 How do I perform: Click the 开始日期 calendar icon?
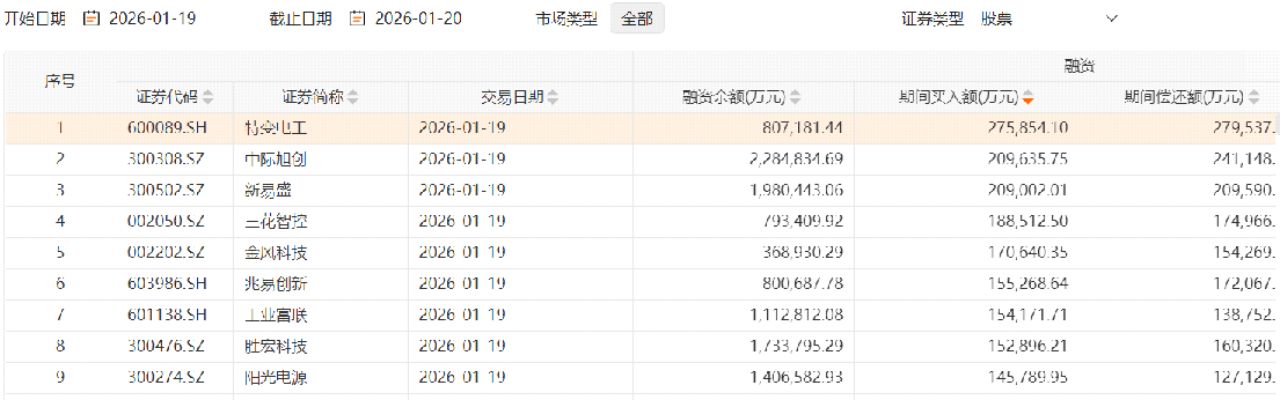pyautogui.click(x=92, y=18)
